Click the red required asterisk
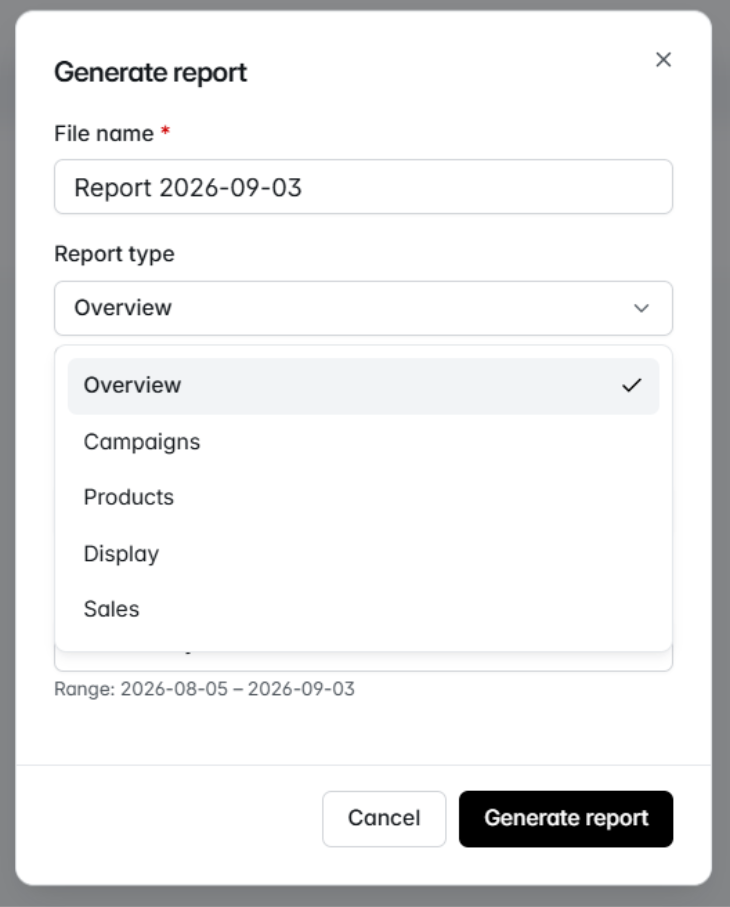The width and height of the screenshot is (730, 907). coord(165,131)
